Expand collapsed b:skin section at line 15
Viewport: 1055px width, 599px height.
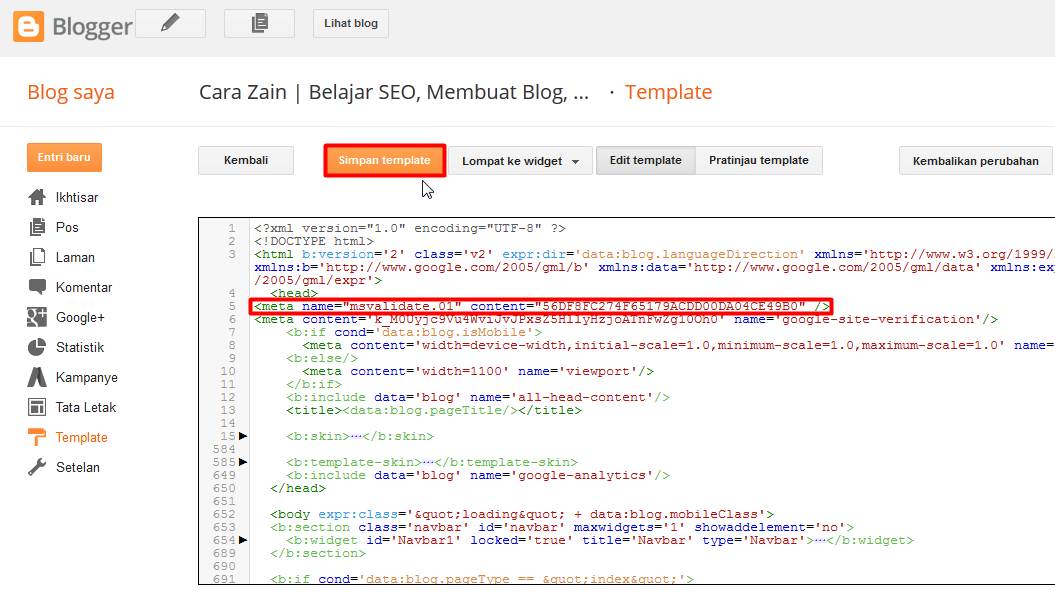243,436
